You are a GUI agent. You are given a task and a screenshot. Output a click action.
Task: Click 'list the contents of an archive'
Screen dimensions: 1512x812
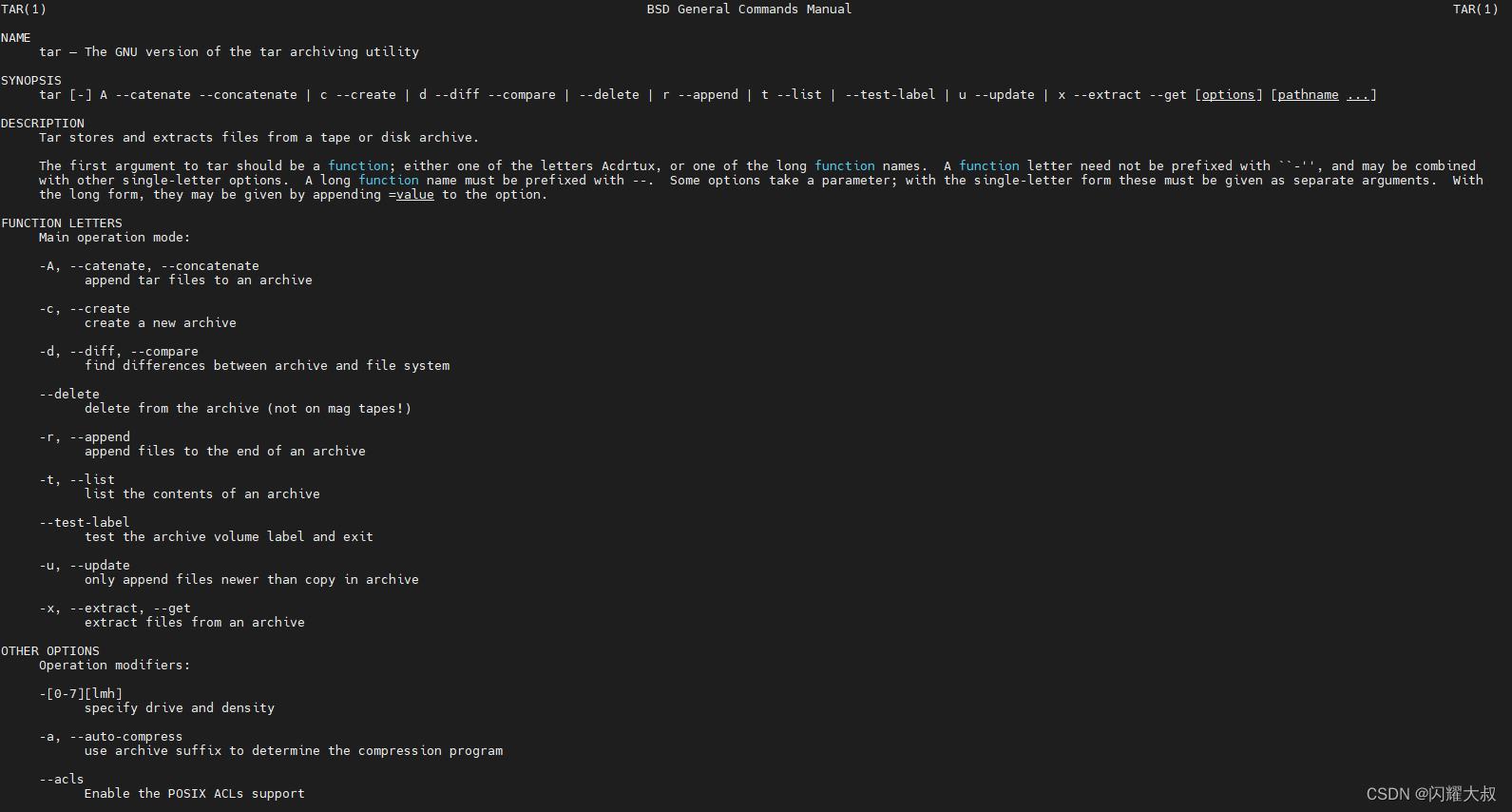pos(202,494)
